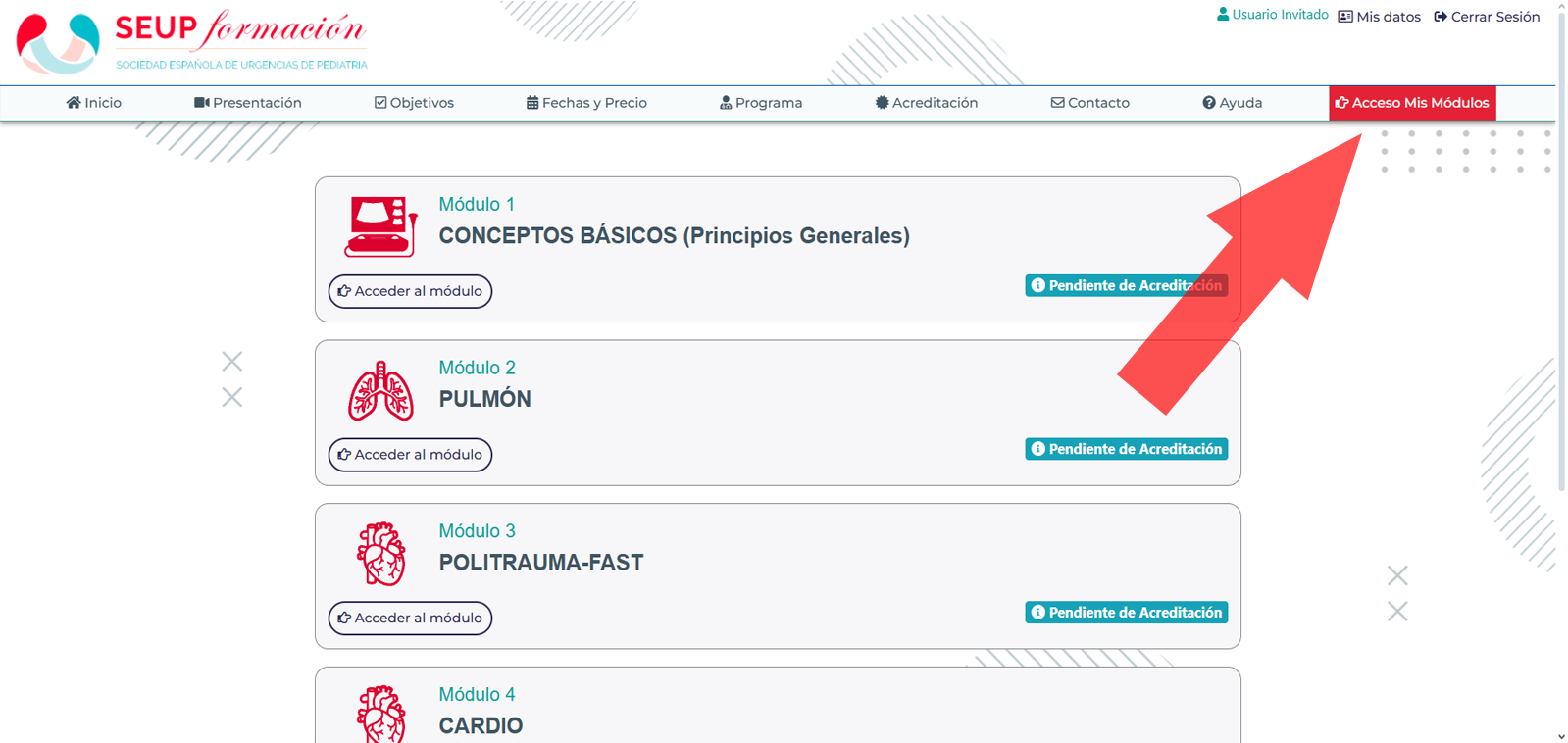The image size is (1568, 743).
Task: Click the ultrasound machine icon of Módulo 1
Action: (x=380, y=225)
